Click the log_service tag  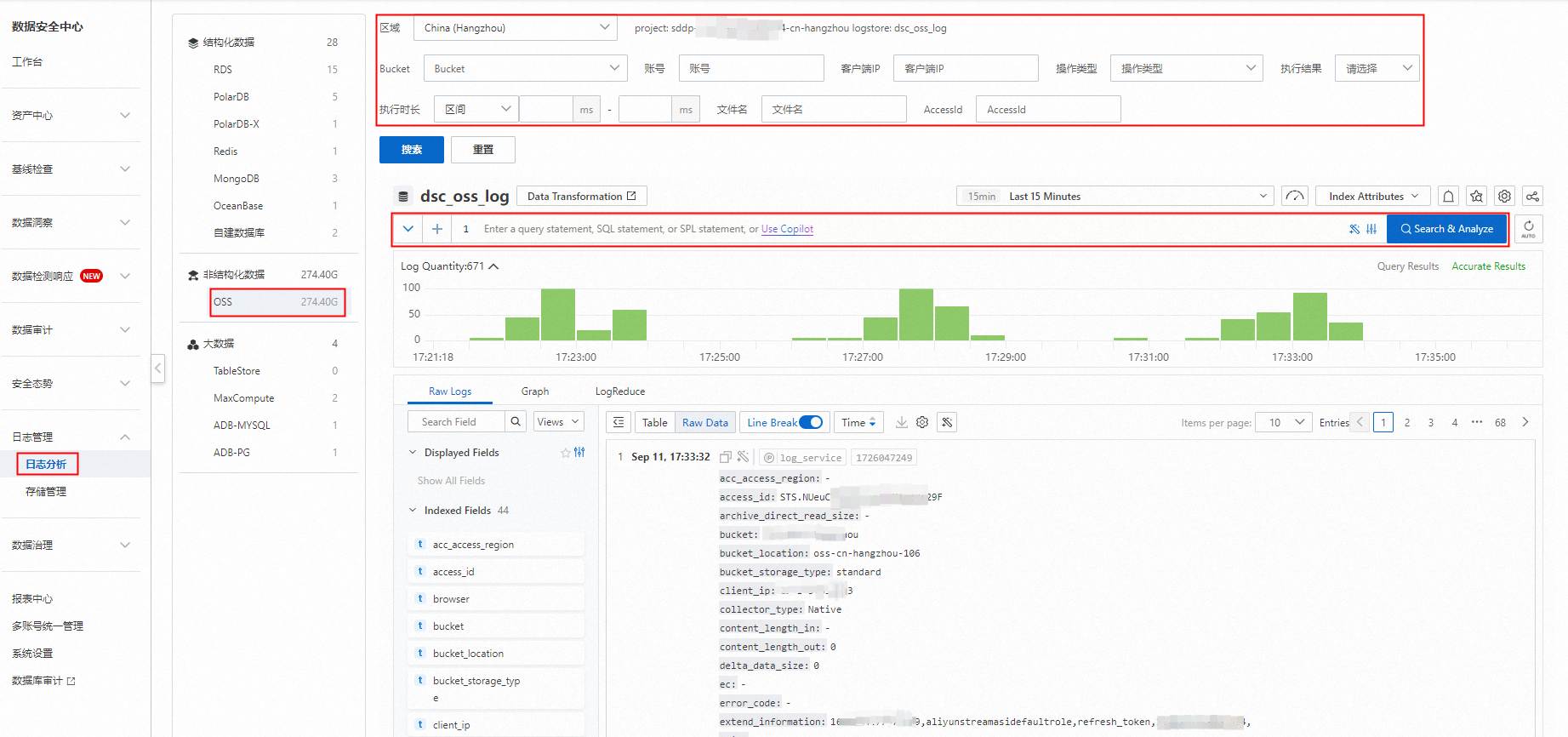pos(802,458)
